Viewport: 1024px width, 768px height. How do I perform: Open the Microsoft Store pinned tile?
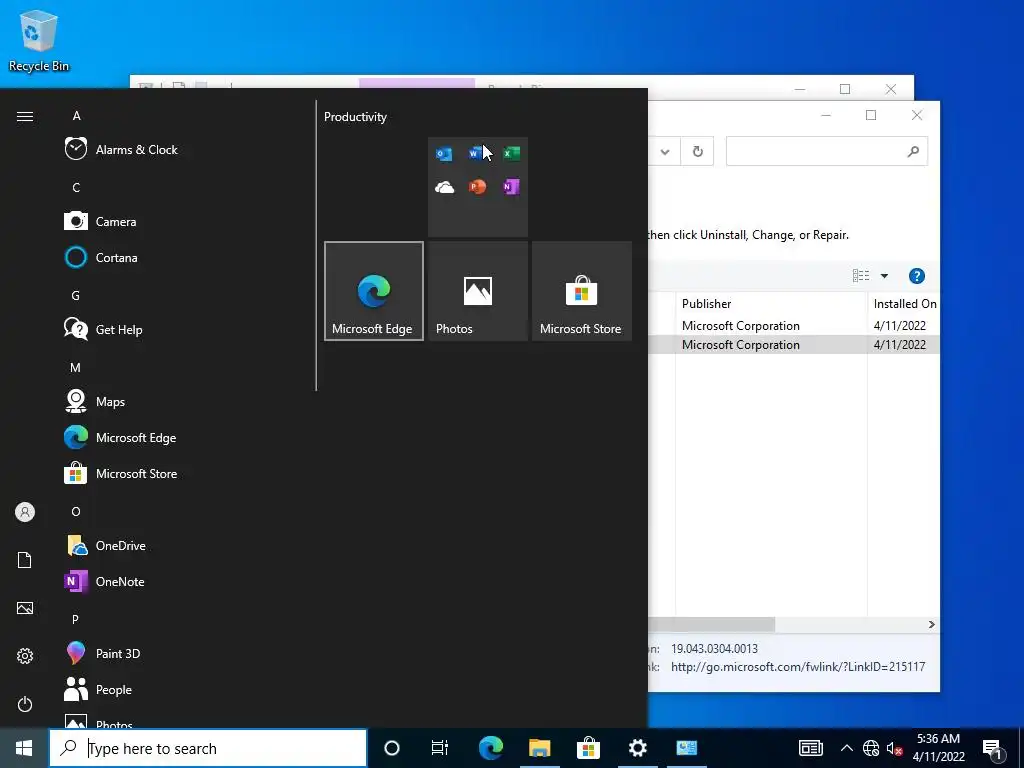582,291
